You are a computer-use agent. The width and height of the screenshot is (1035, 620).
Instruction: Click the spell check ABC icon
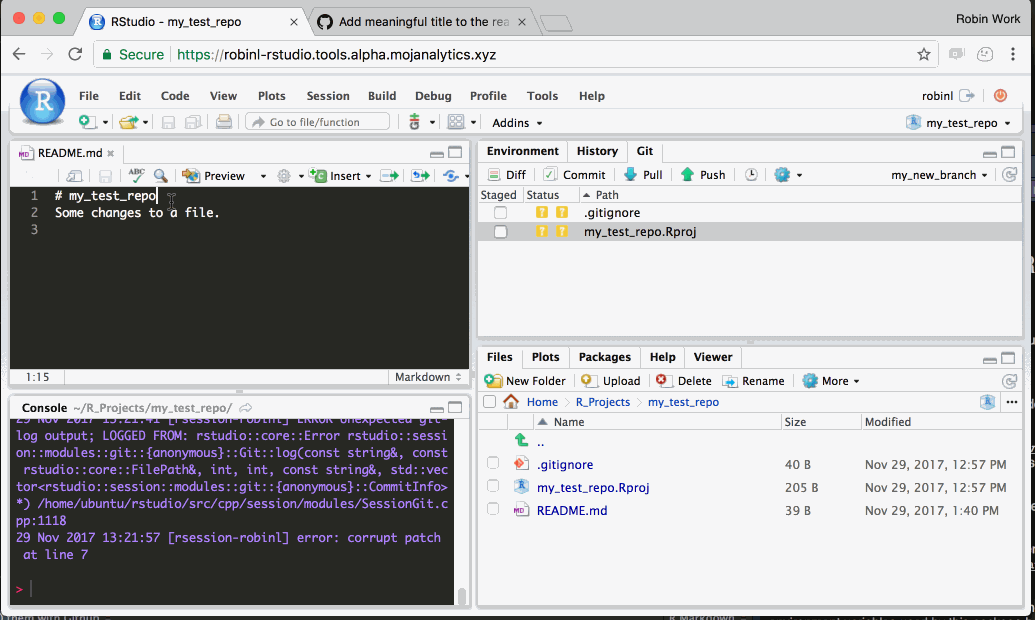click(x=137, y=175)
